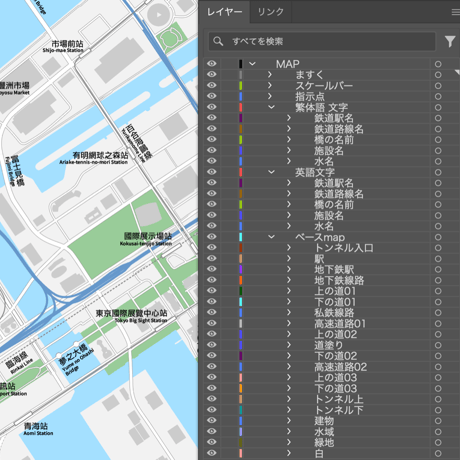Viewport: 460px width, 460px height.
Task: Open the Layers panel hamburger menu
Action: (x=455, y=12)
